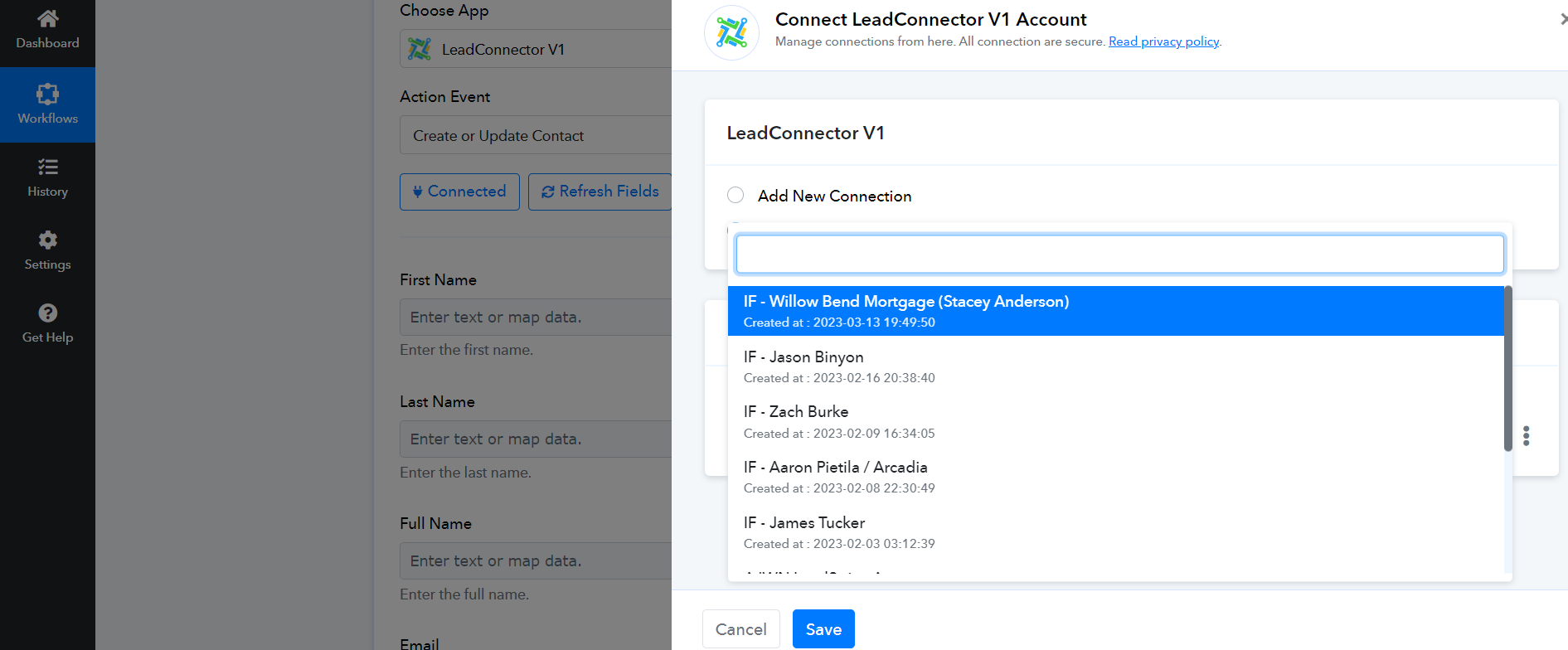Open the History list icon

tap(48, 167)
